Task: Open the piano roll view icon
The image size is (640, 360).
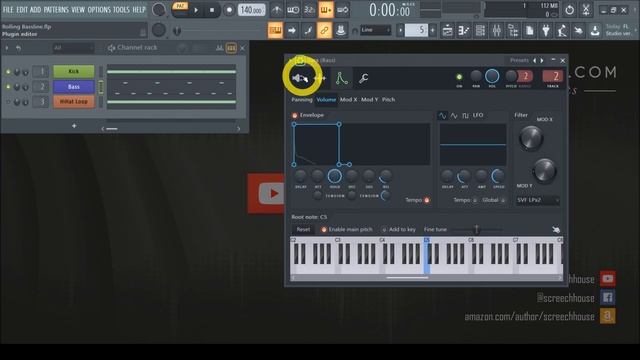Action: pyautogui.click(x=464, y=30)
